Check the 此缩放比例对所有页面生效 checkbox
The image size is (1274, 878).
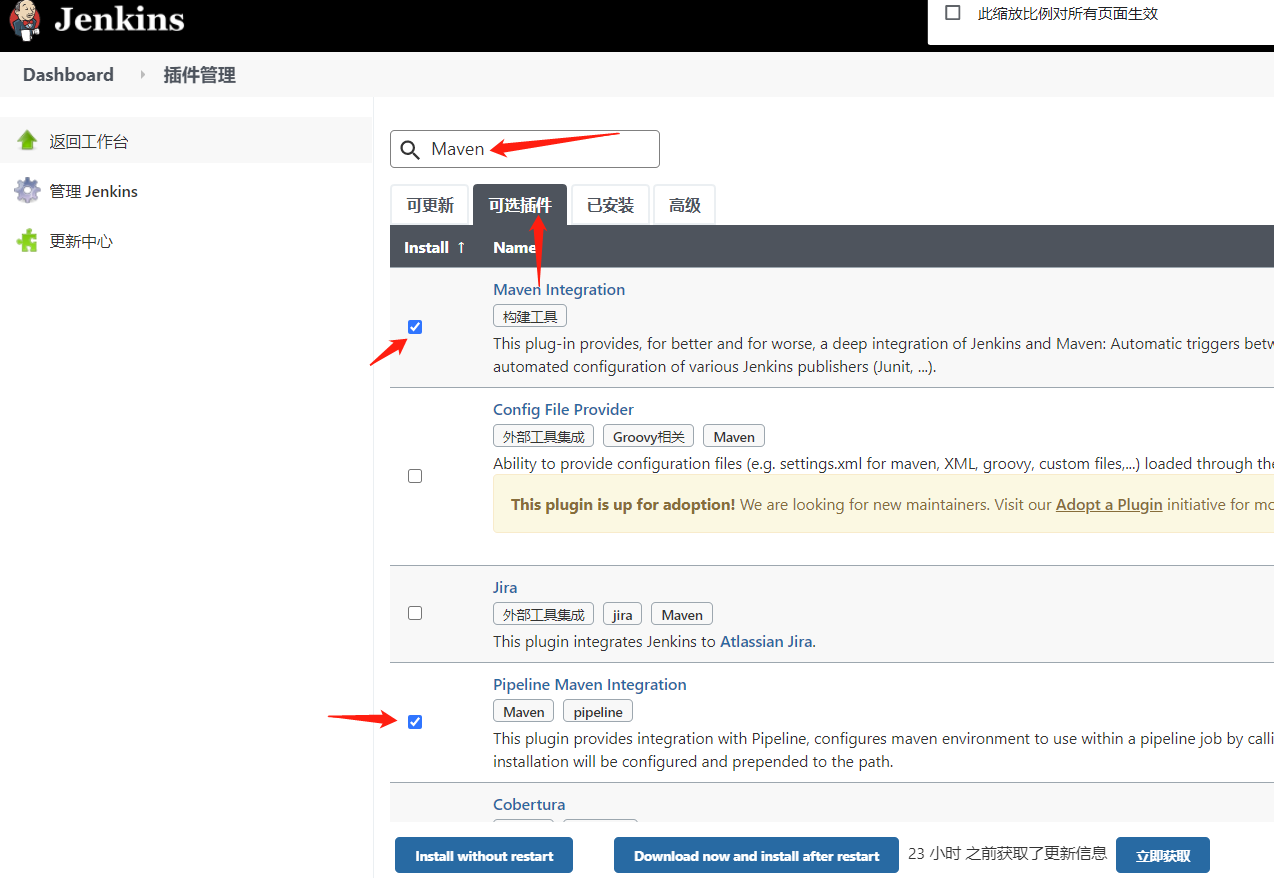[953, 13]
